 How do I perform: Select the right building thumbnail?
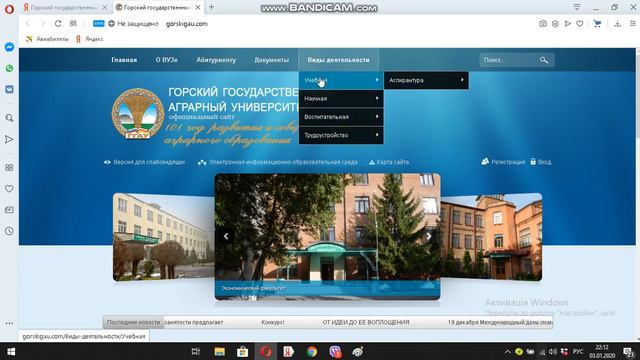coord(491,237)
